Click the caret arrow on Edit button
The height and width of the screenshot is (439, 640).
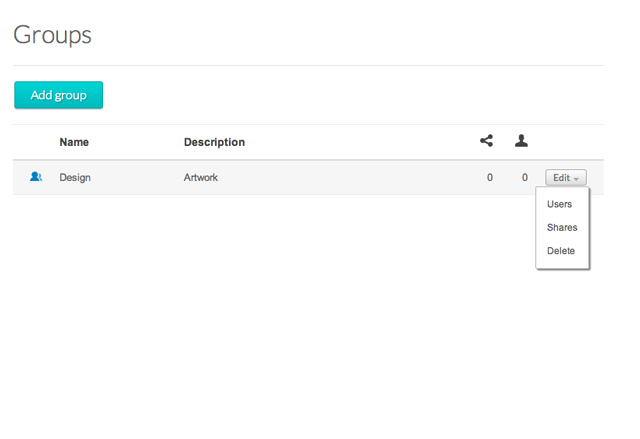click(x=577, y=179)
